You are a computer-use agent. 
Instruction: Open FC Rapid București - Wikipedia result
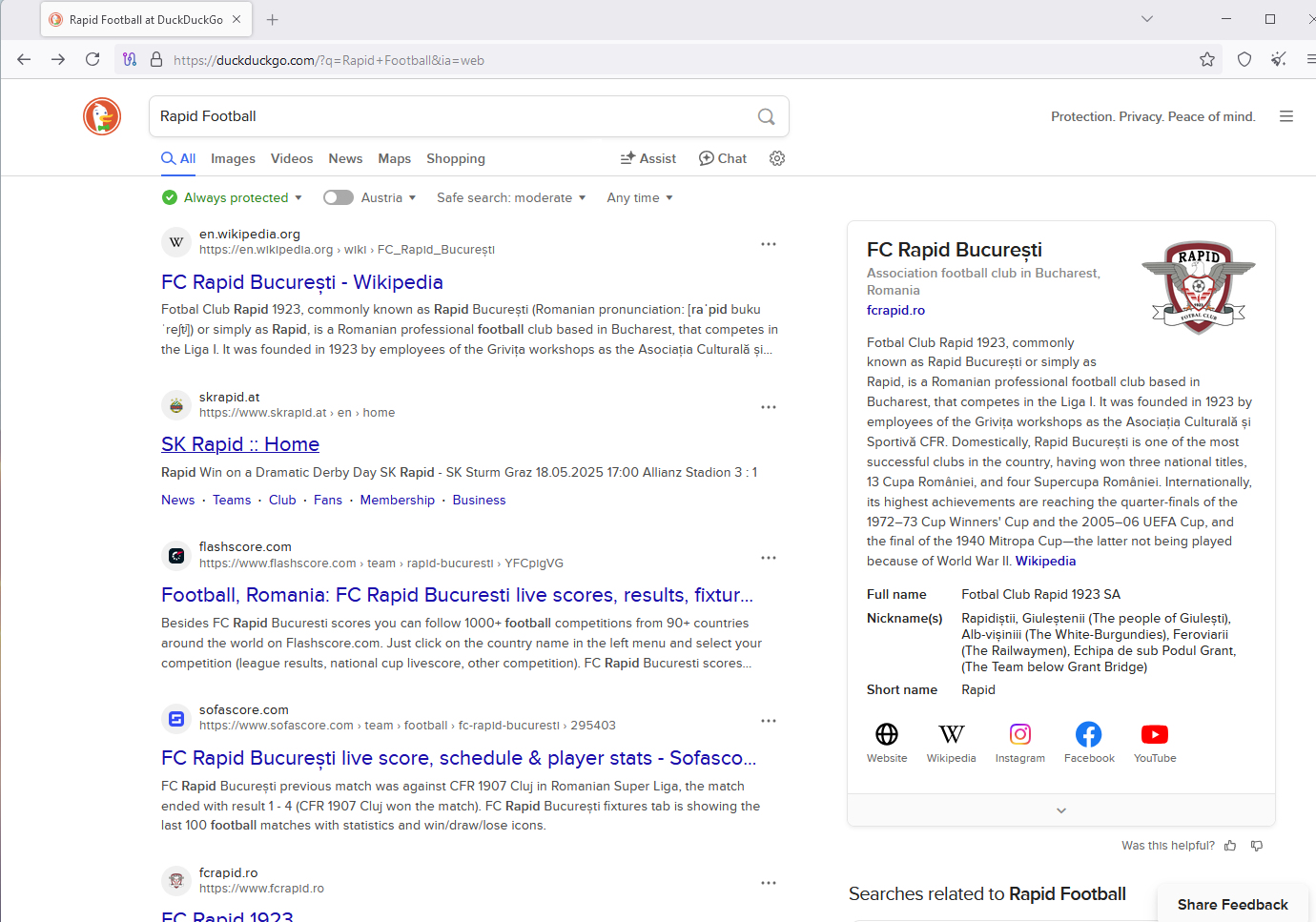pyautogui.click(x=302, y=282)
